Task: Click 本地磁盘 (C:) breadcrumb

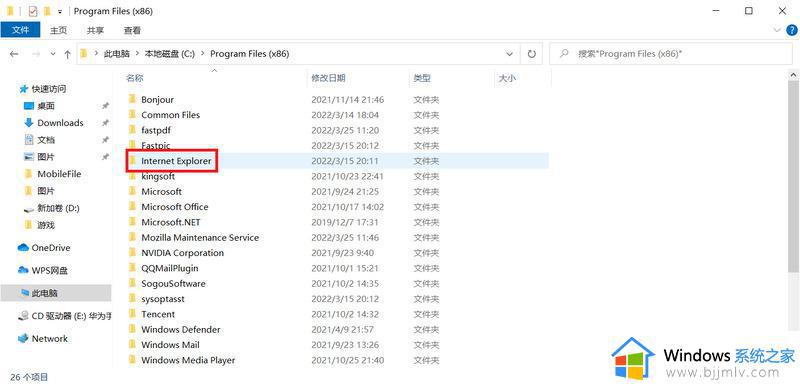Action: tap(170, 54)
